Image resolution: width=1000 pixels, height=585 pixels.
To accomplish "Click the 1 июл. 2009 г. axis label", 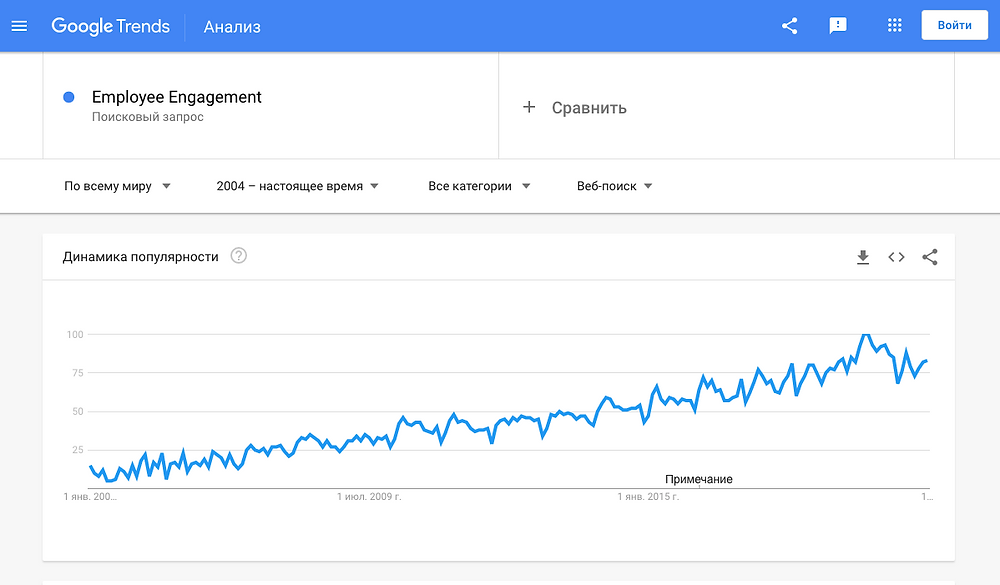I will coord(369,496).
